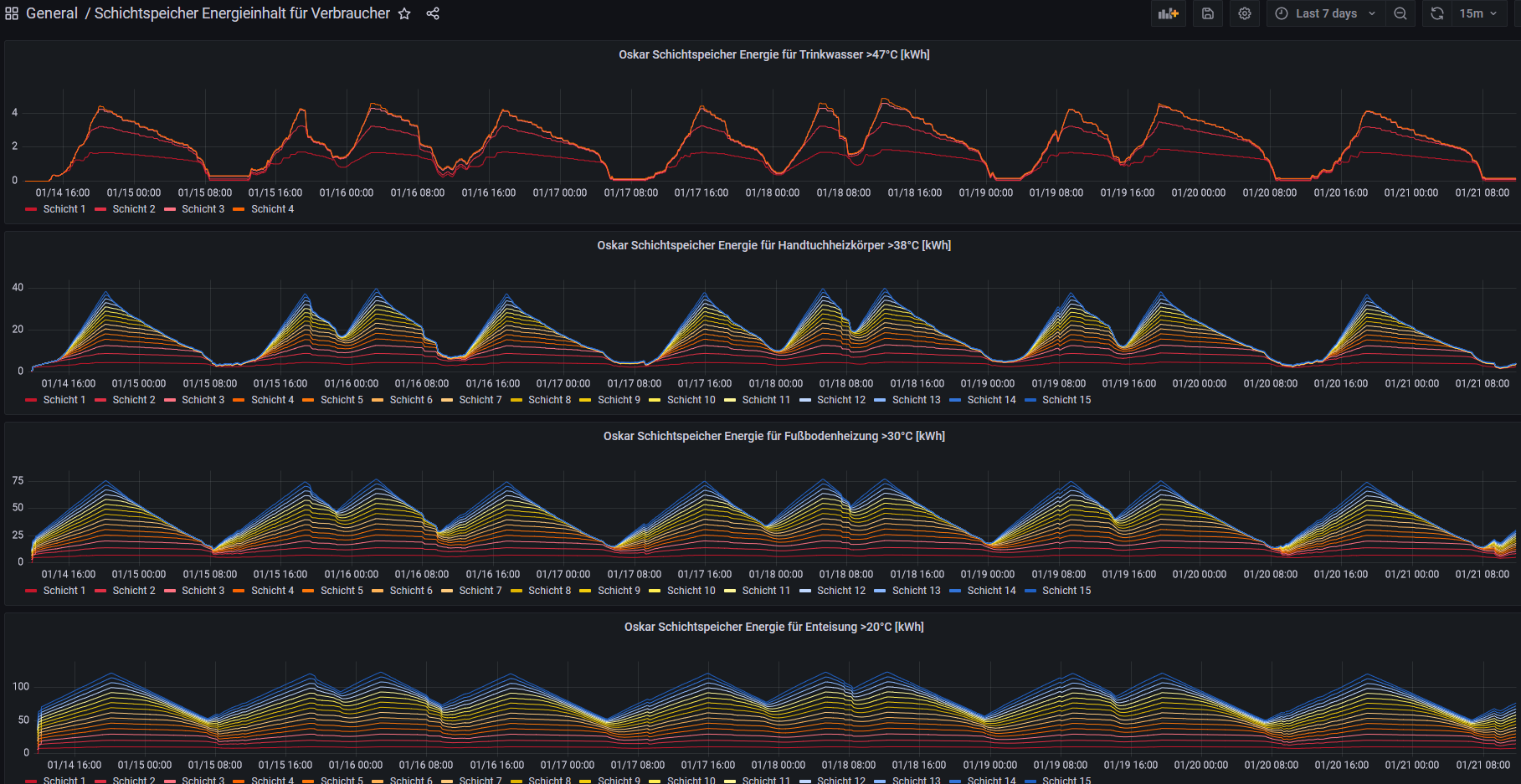
Task: Refresh the dashboard now
Action: pos(1437,13)
